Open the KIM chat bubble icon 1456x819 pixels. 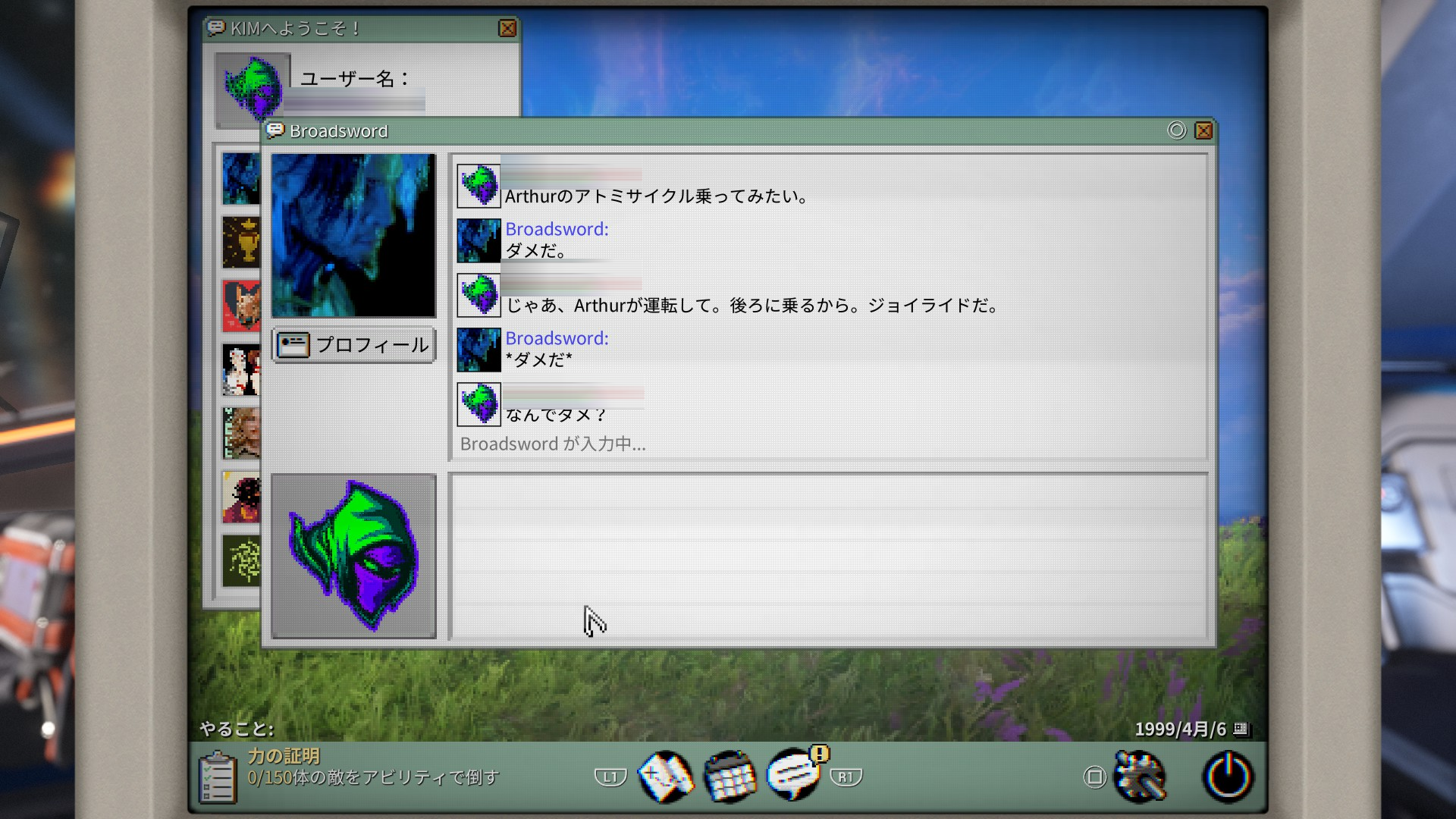[793, 775]
